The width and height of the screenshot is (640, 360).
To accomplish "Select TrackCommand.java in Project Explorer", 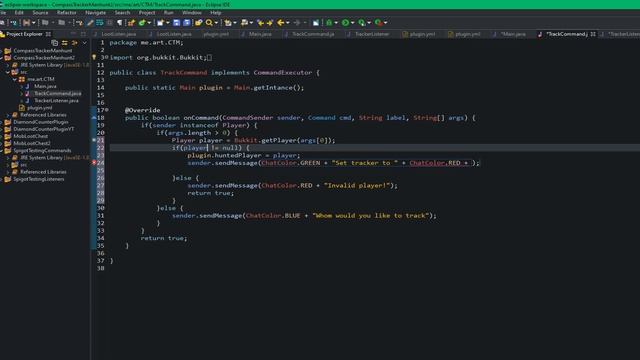I will [x=57, y=93].
